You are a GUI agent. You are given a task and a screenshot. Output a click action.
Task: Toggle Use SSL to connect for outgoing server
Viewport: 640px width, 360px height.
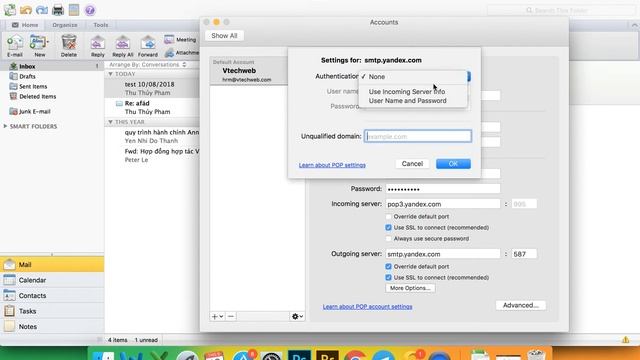[388, 278]
